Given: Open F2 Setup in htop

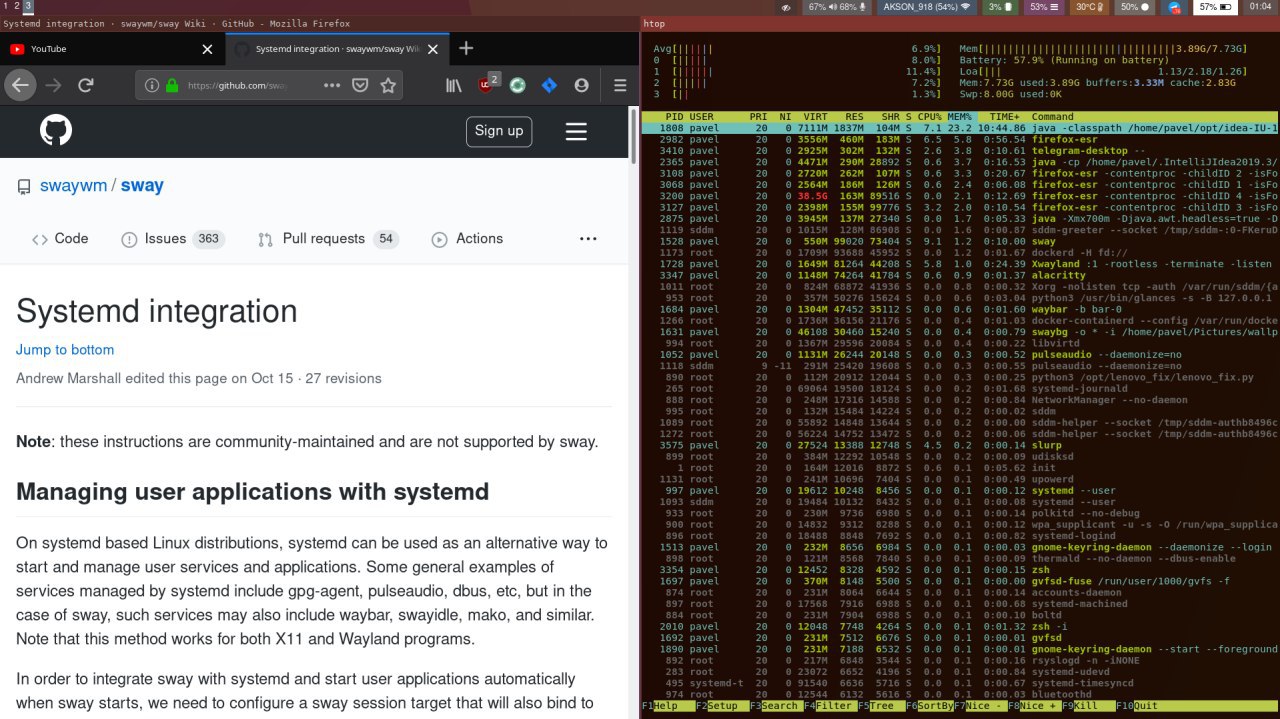Looking at the screenshot, I should click(x=721, y=705).
